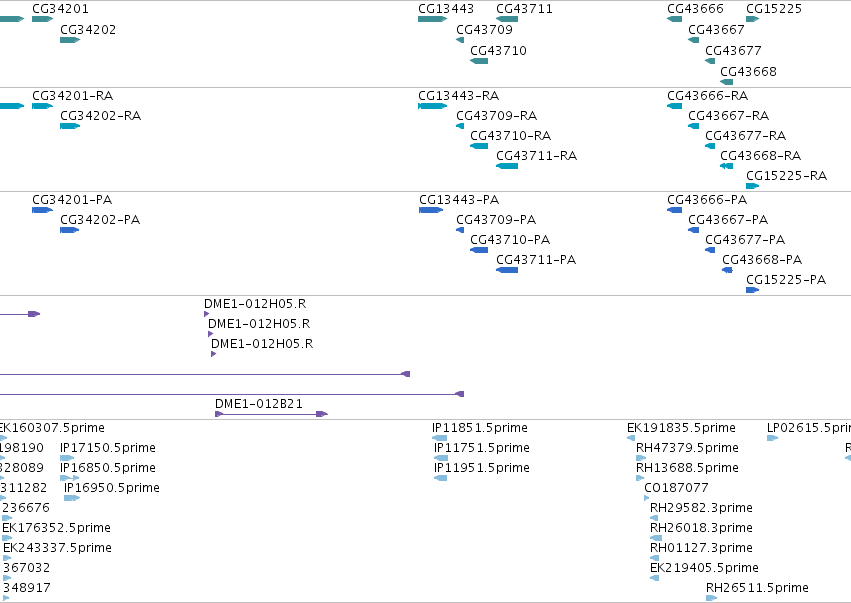Click EST label IP11951.5prime
This screenshot has width=851, height=603.
coord(482,468)
